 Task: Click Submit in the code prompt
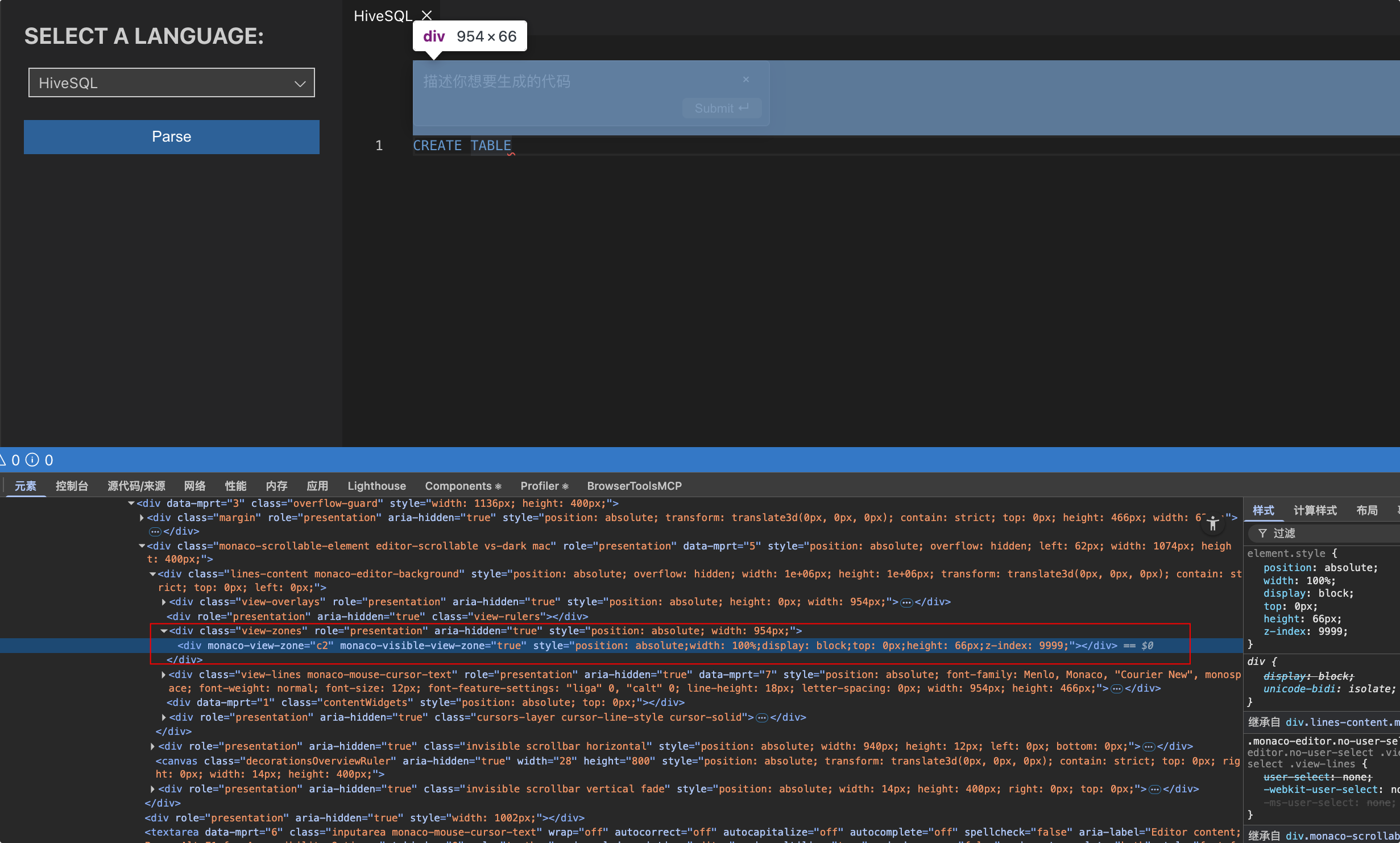(x=721, y=108)
